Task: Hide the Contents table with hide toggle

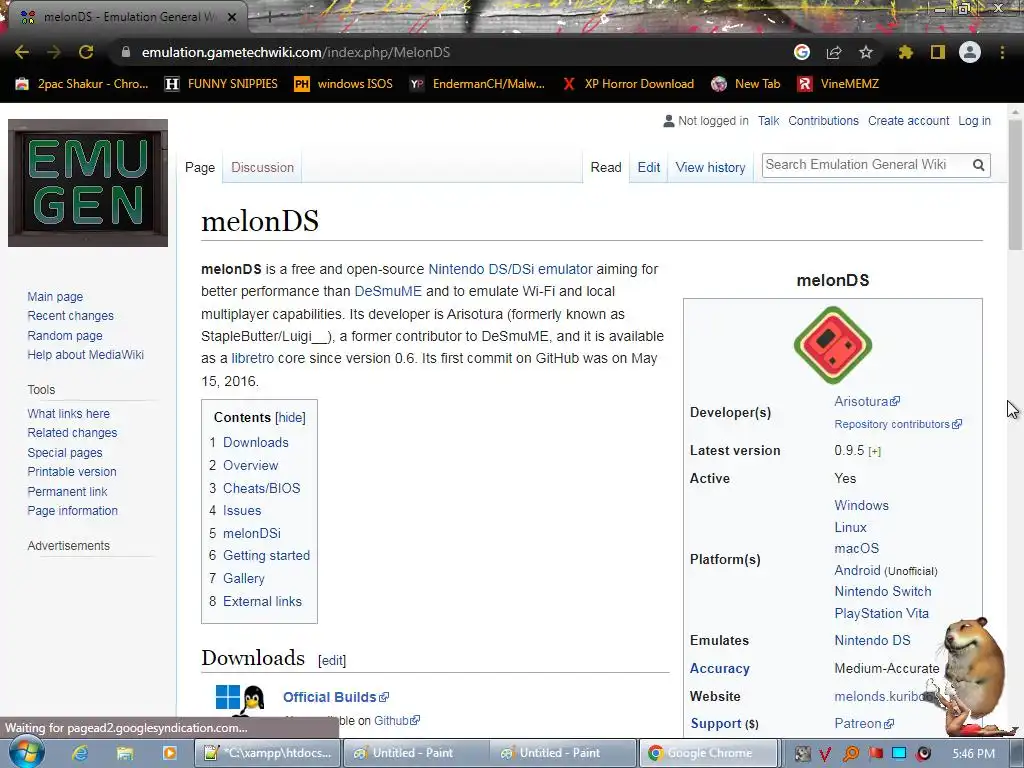Action: point(290,417)
